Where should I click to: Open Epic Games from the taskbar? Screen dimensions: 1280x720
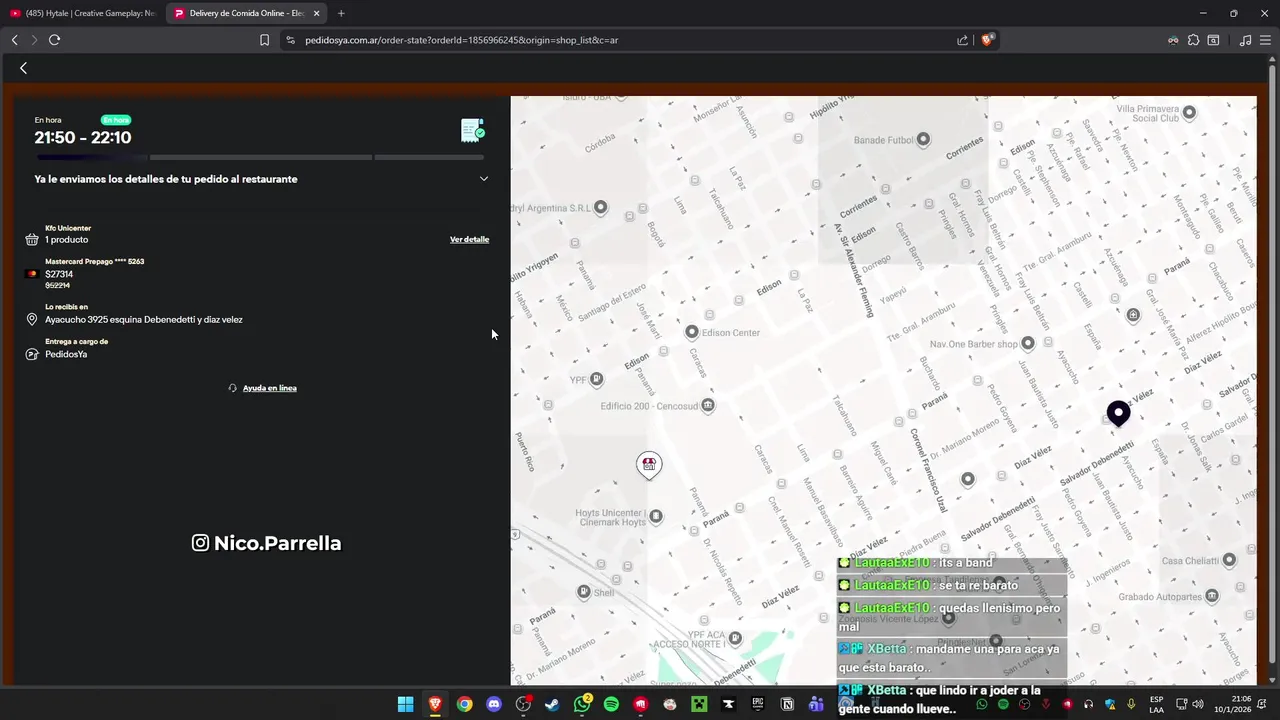(758, 704)
